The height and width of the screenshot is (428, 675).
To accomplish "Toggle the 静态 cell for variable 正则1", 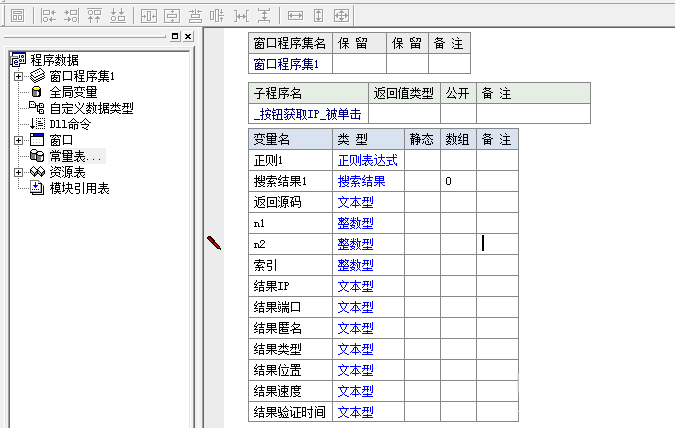I will coord(421,160).
